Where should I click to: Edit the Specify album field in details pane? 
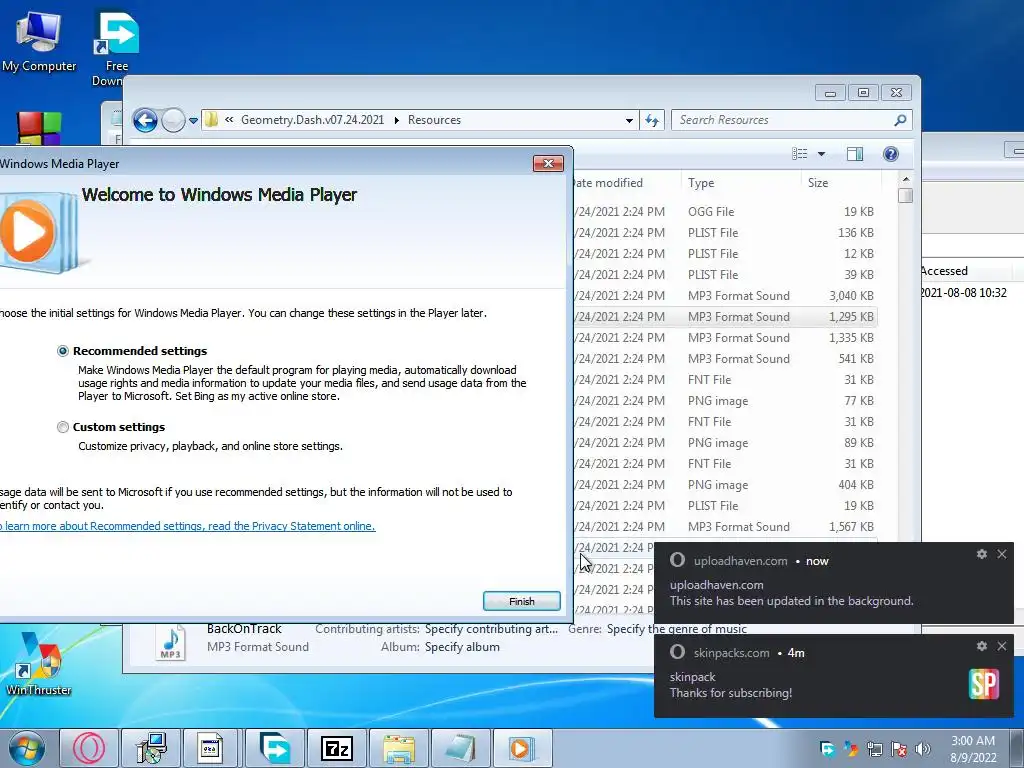(462, 647)
